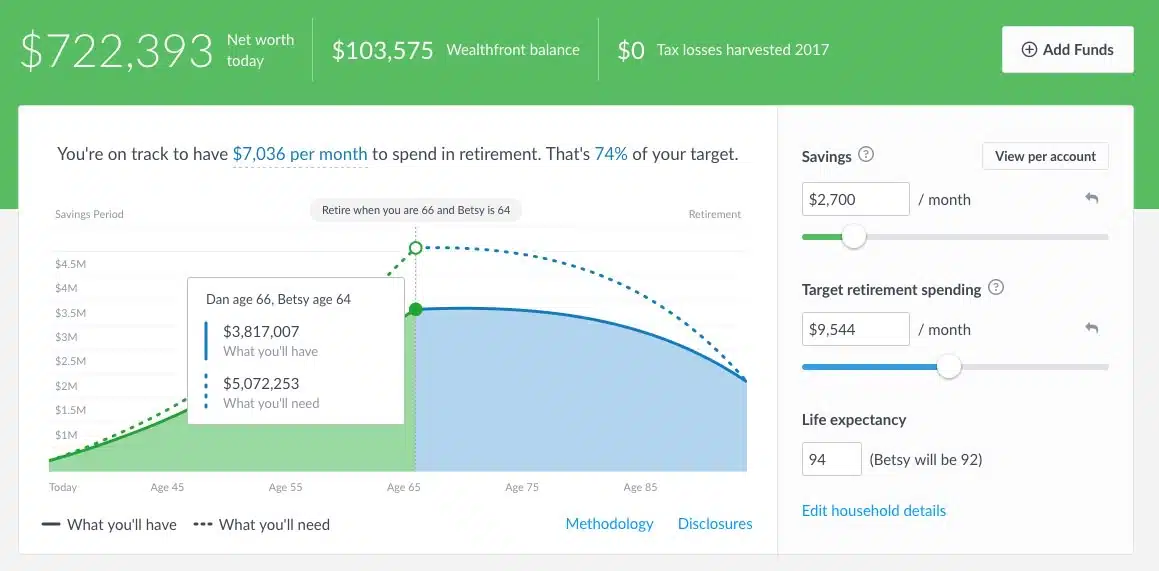
Task: Click the plus icon on Add Funds
Action: [x=1029, y=49]
